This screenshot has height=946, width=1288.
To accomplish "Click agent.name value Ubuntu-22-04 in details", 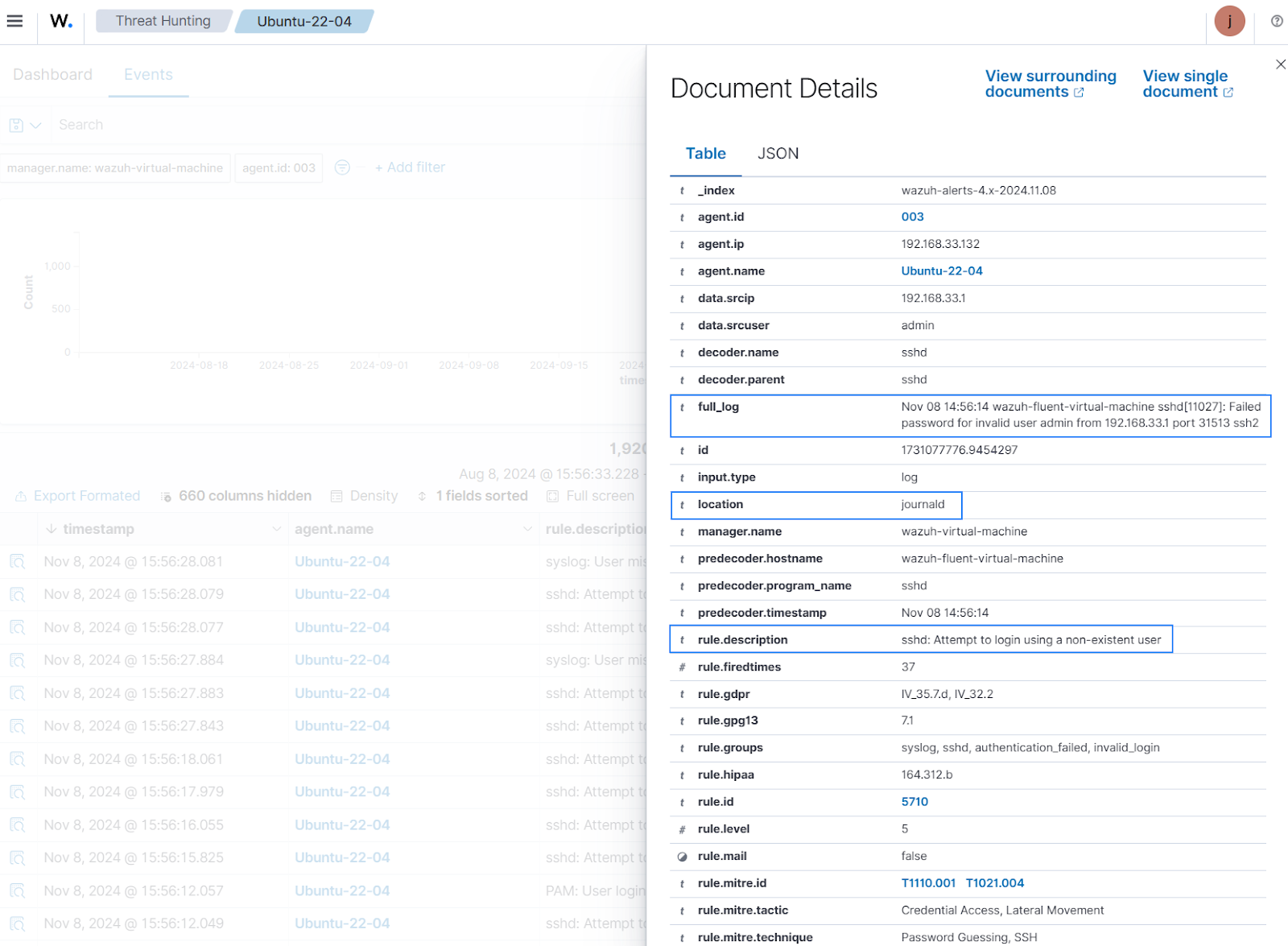I will pyautogui.click(x=942, y=271).
